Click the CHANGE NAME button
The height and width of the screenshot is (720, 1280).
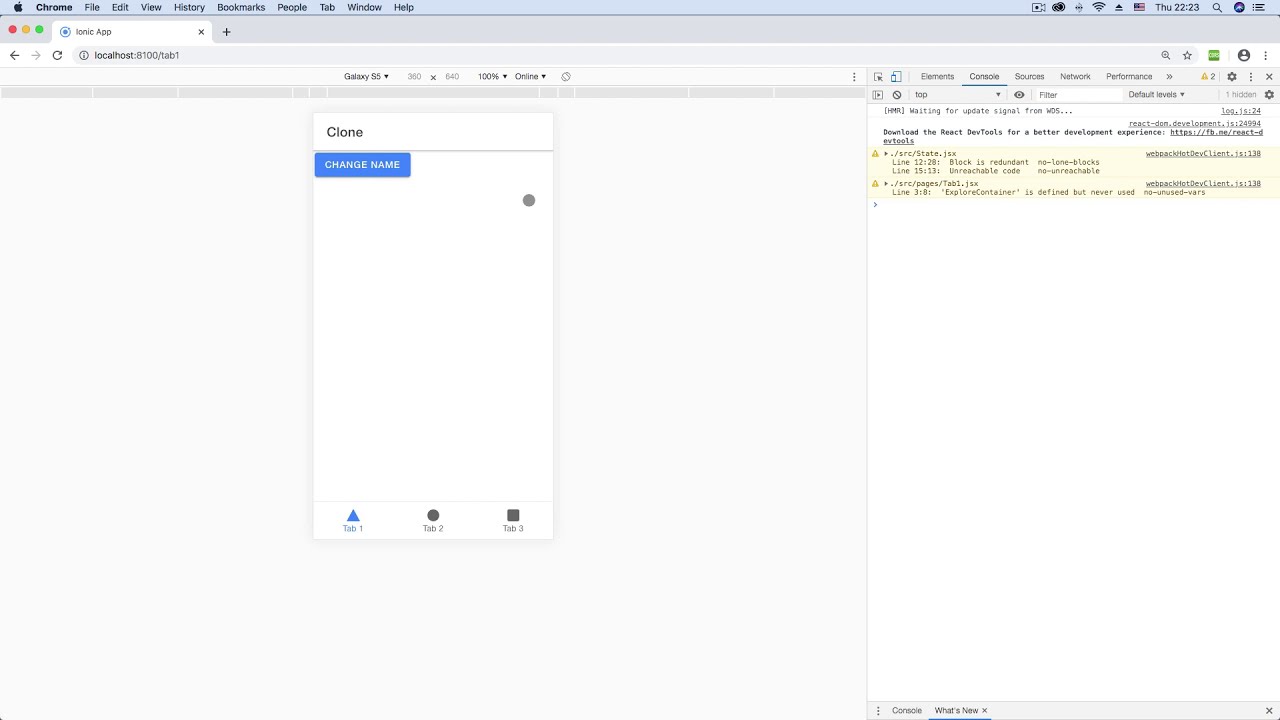(x=362, y=165)
